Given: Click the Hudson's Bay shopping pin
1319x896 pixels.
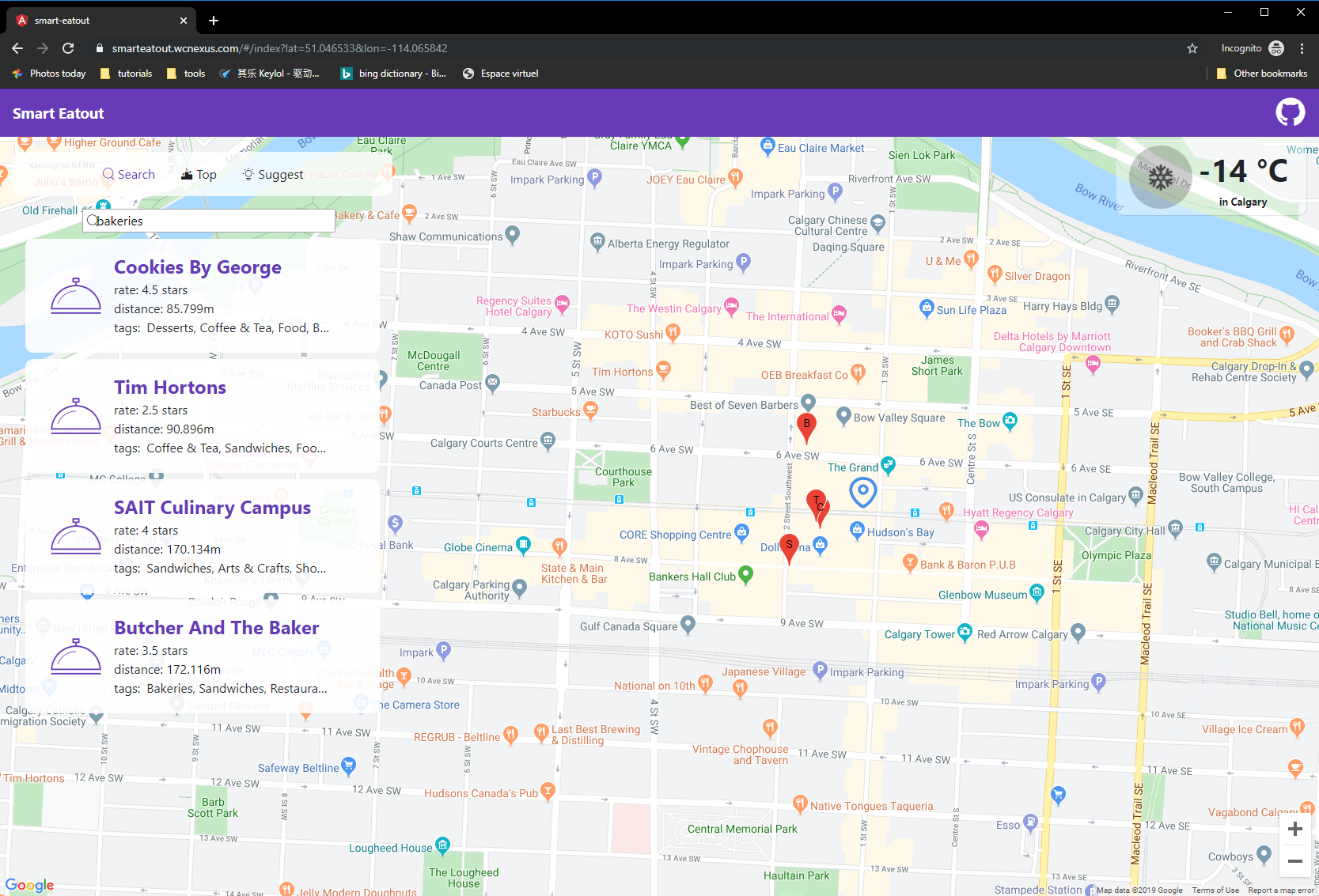Looking at the screenshot, I should [x=857, y=530].
